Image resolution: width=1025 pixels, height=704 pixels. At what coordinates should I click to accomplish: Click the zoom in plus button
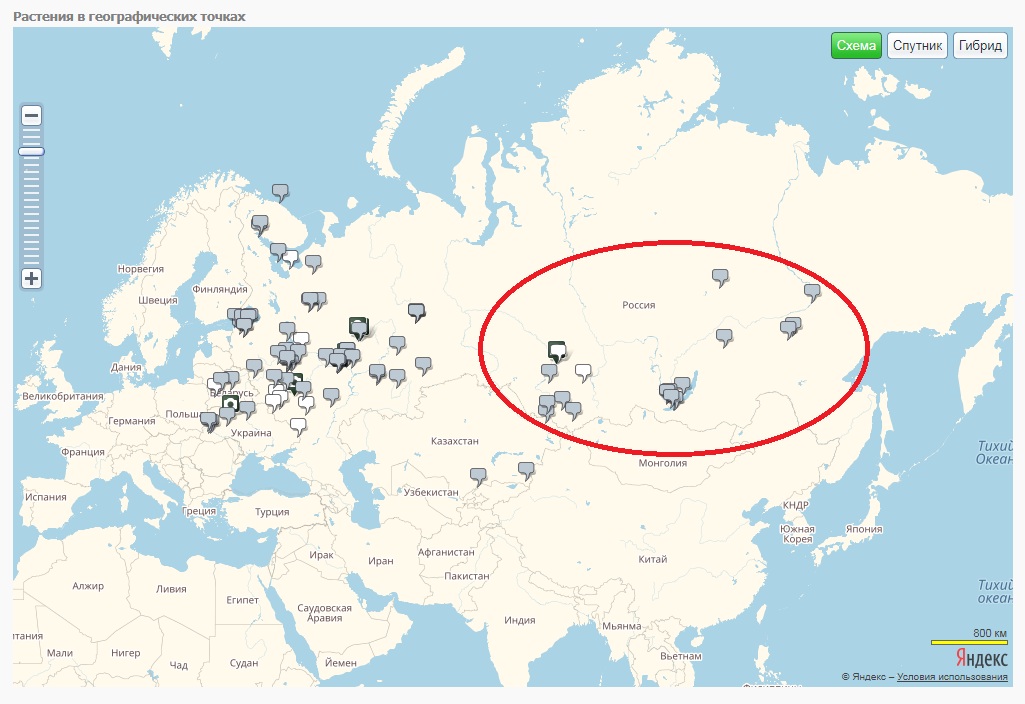coord(31,278)
